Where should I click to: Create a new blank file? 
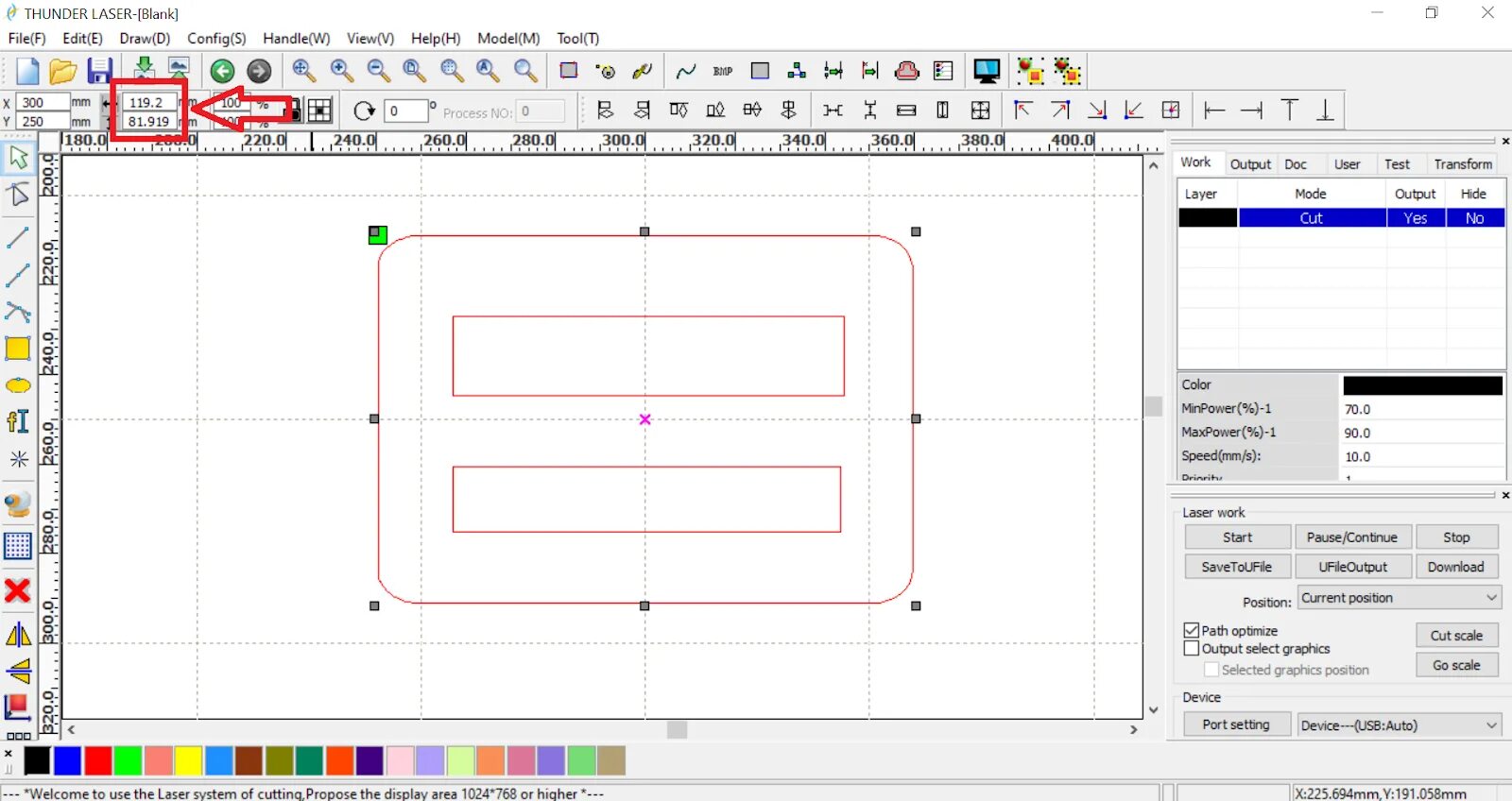pos(27,71)
